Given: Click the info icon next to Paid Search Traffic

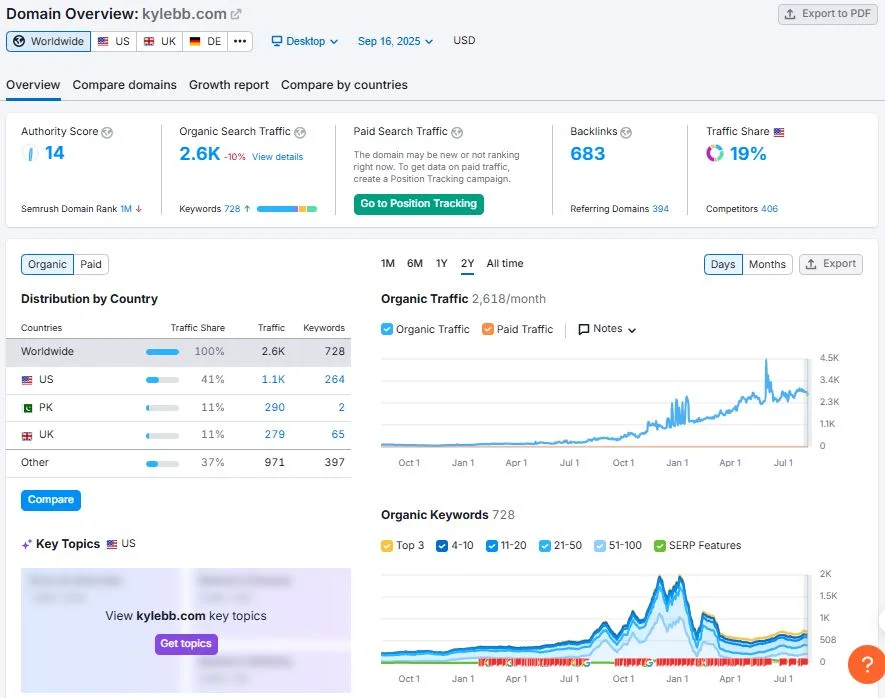Looking at the screenshot, I should click(457, 131).
